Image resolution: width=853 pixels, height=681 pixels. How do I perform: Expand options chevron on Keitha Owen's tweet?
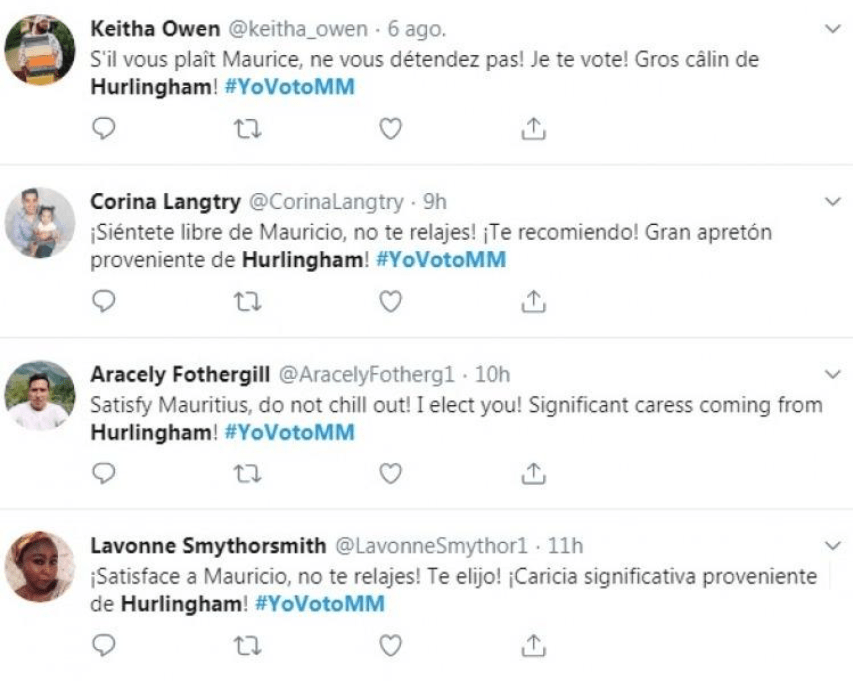pos(832,30)
